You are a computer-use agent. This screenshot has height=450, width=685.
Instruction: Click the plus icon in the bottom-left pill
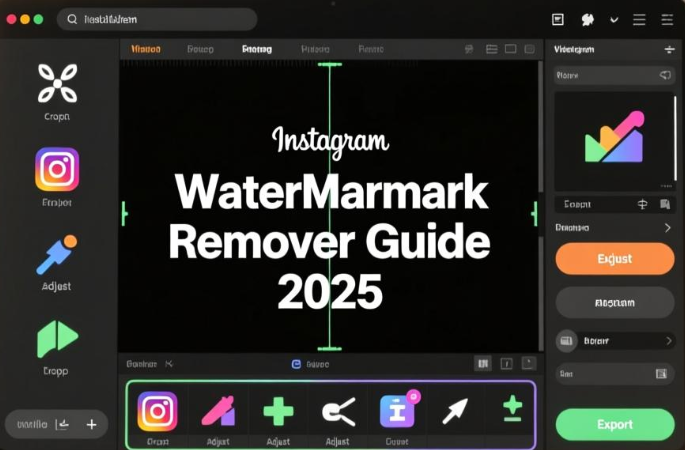coord(91,424)
